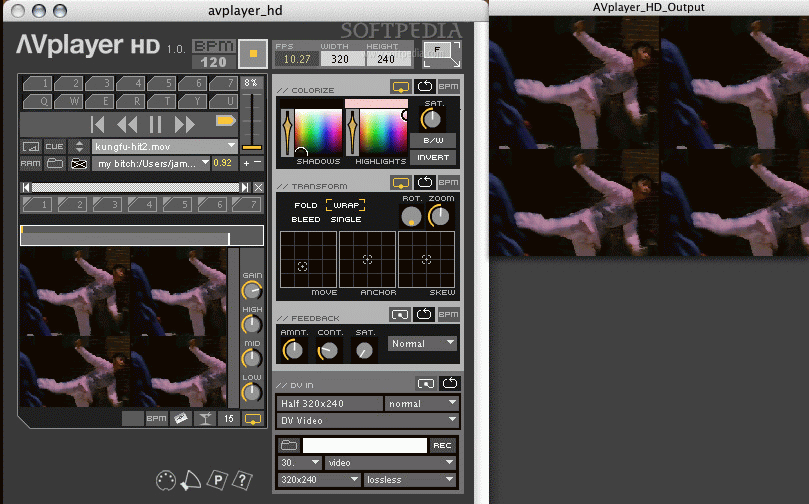The image size is (809, 504).
Task: Toggle the BPM button below video preview
Action: (x=156, y=418)
